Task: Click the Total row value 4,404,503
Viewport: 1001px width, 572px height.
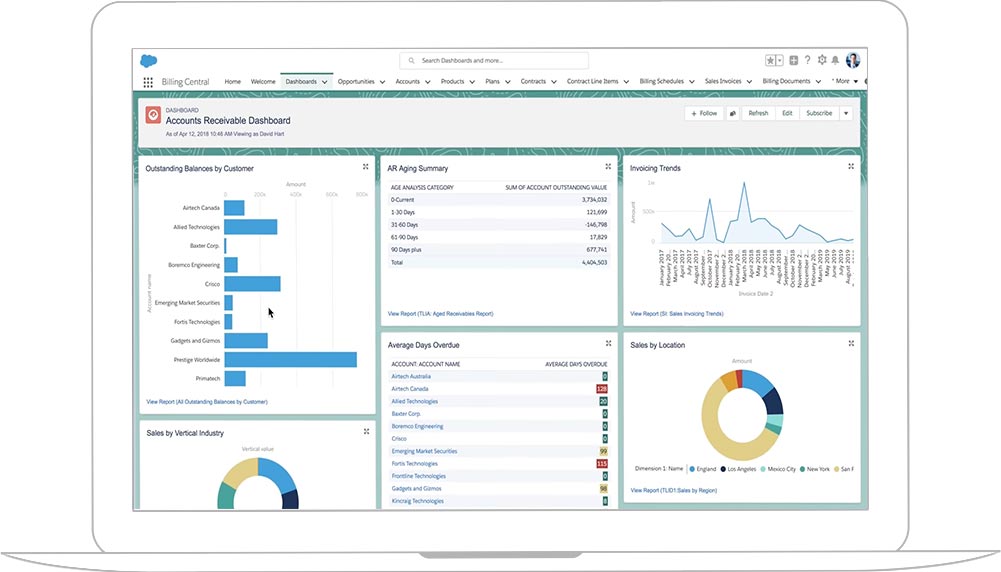Action: tap(594, 262)
